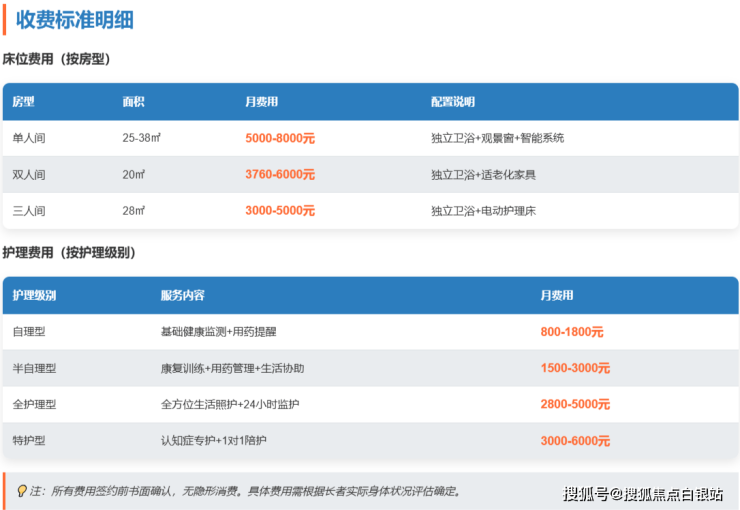Select the 三人间 row label

point(29,211)
